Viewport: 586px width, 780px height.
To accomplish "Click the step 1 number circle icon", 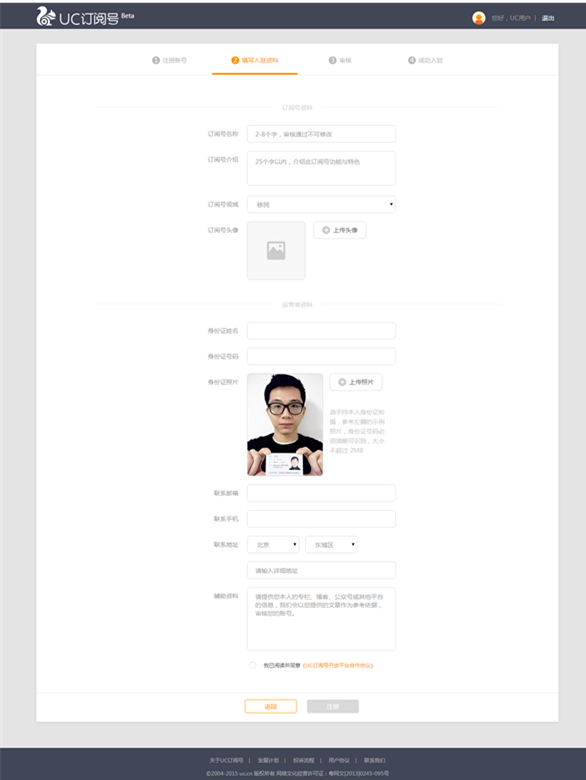I will tap(156, 60).
